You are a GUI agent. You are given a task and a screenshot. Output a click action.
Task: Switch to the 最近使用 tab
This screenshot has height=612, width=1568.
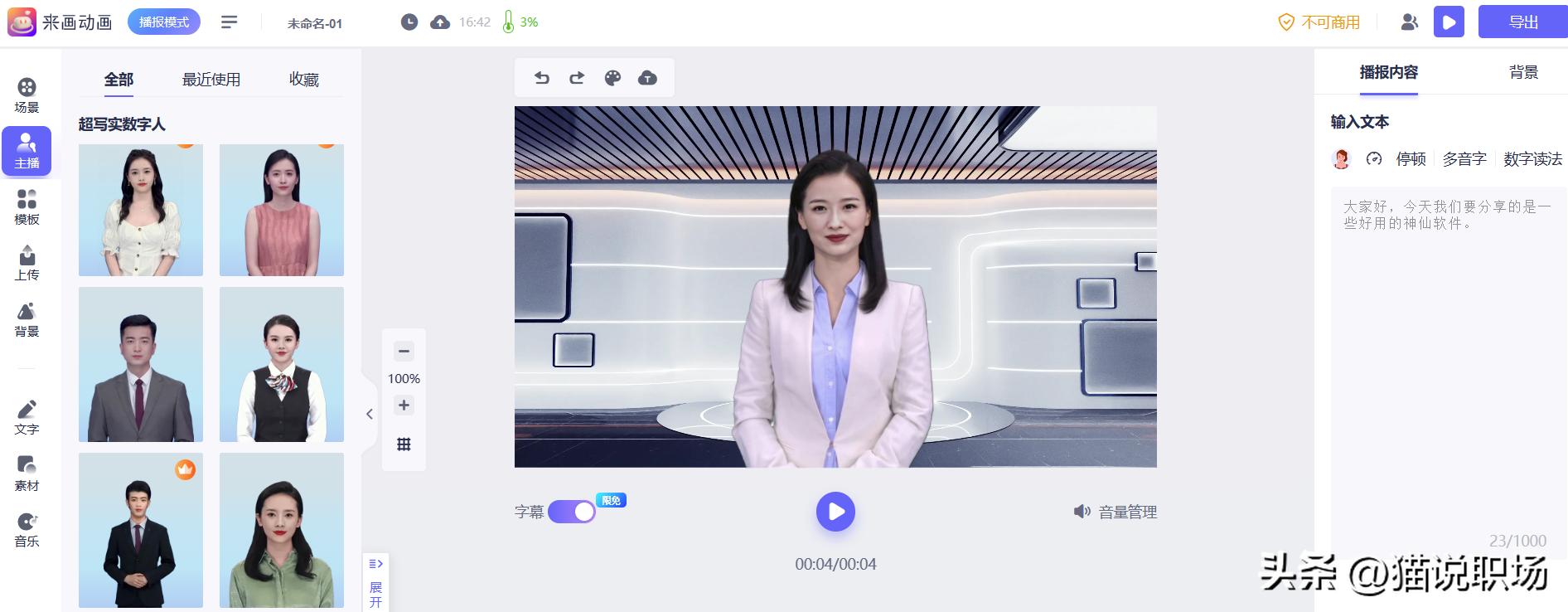coord(211,80)
